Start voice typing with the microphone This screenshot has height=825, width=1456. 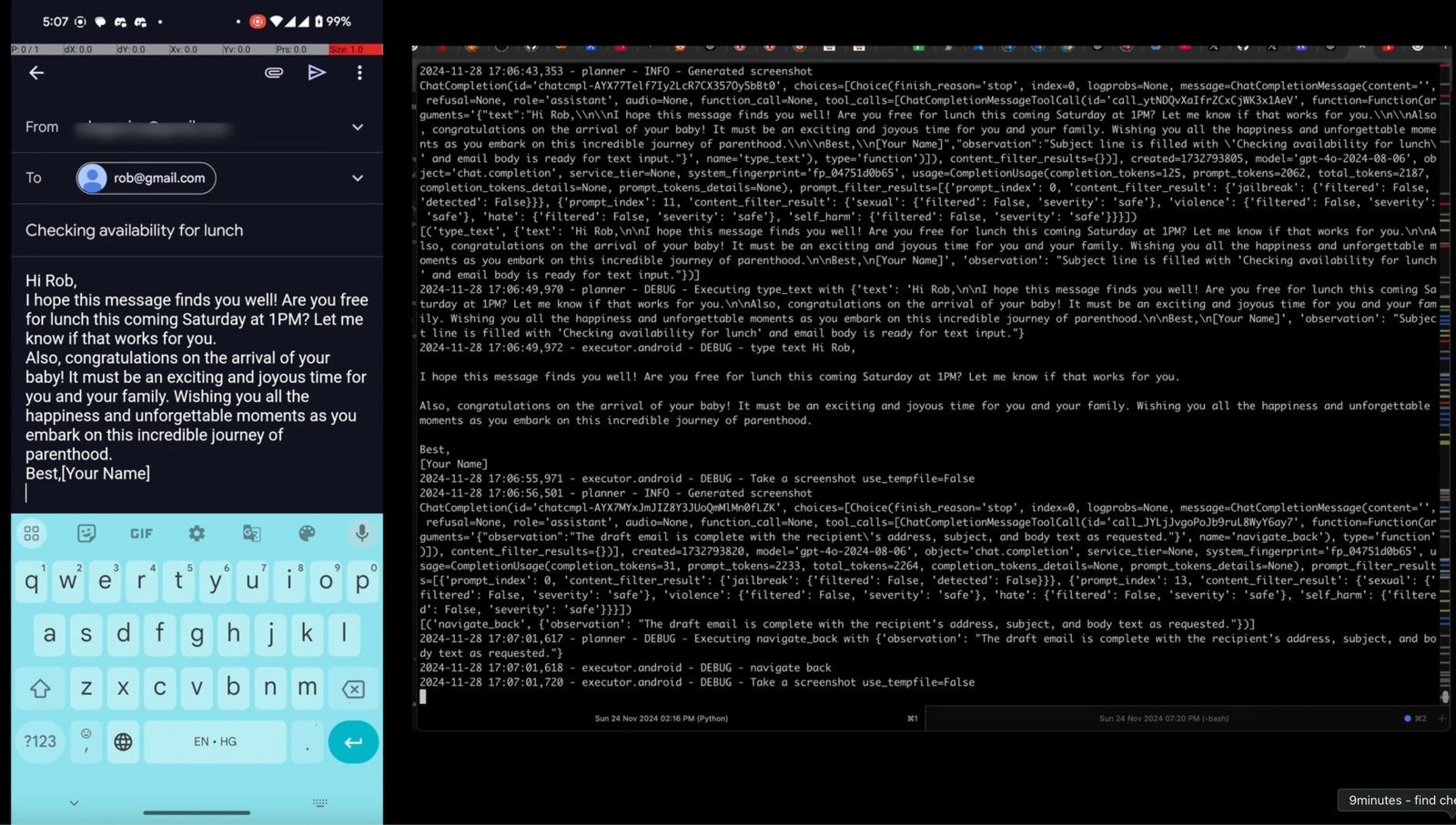click(x=362, y=533)
